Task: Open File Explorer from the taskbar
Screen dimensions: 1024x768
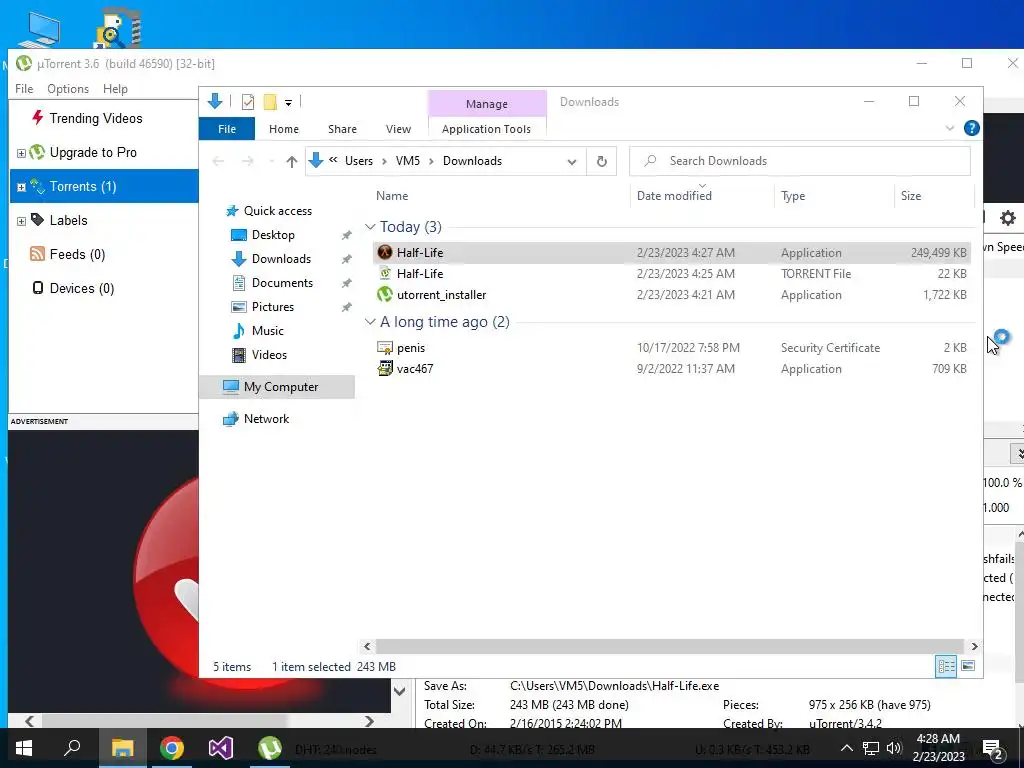Action: [122, 748]
